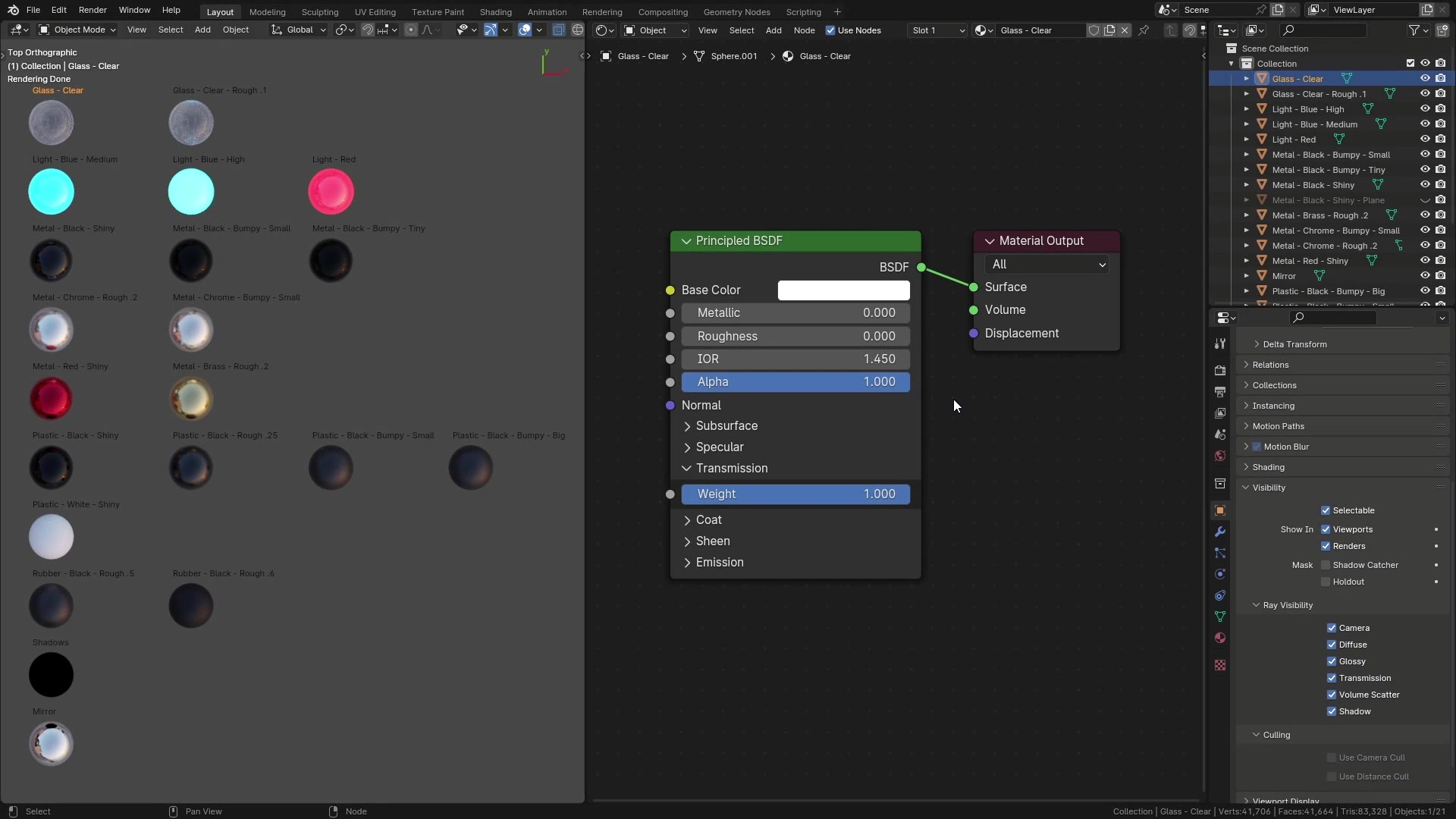The width and height of the screenshot is (1456, 819).
Task: Open the Render menu
Action: tap(93, 10)
